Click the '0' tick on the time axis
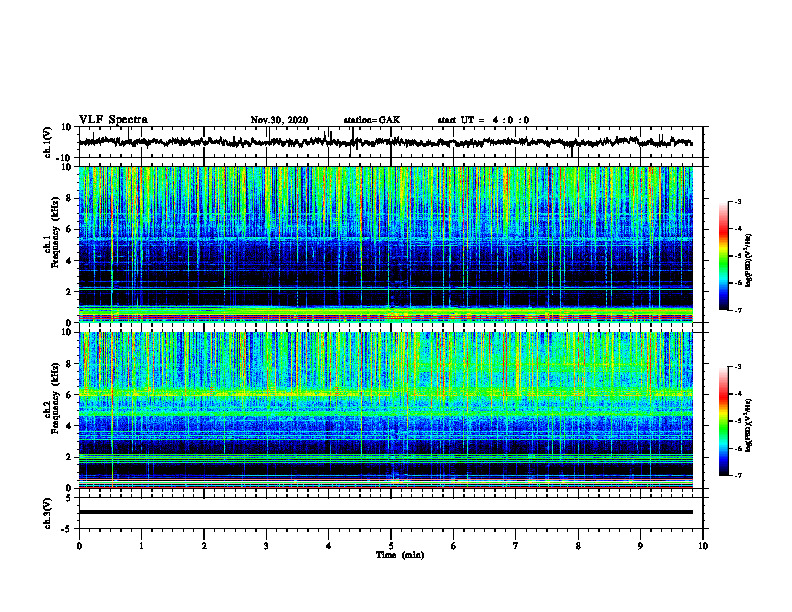This screenshot has height=612, width=792. point(79,546)
